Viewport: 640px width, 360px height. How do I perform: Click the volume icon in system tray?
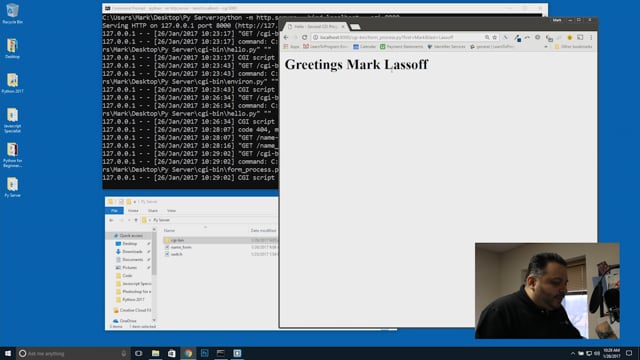point(597,353)
